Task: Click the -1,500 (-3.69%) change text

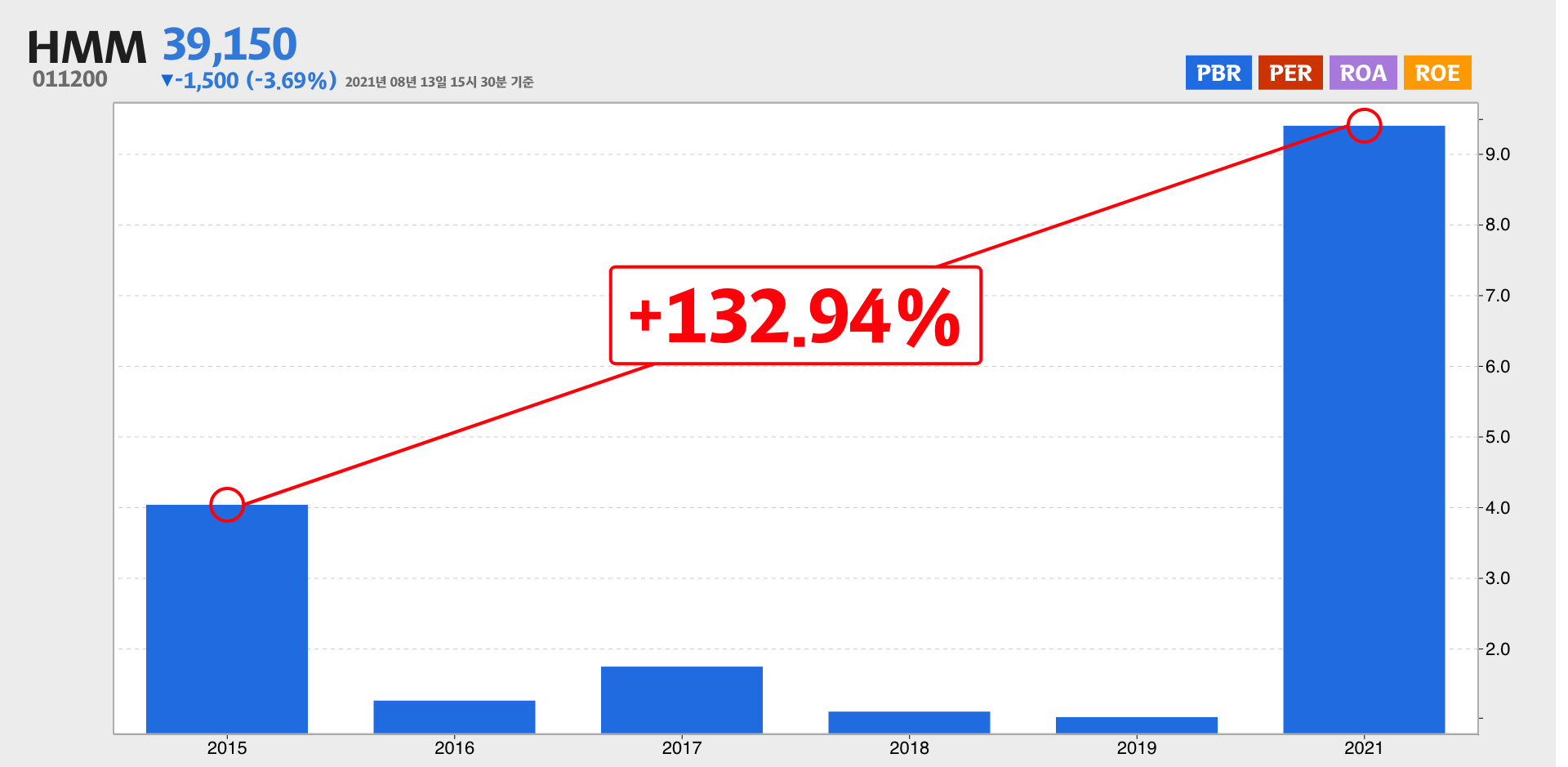Action: pyautogui.click(x=249, y=81)
